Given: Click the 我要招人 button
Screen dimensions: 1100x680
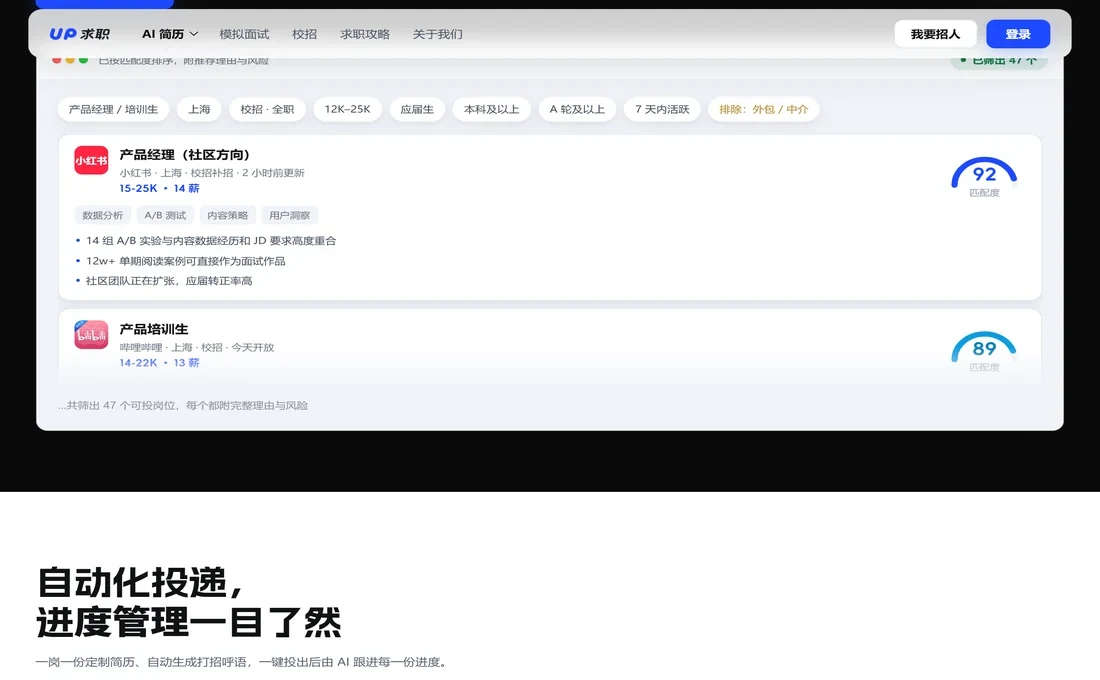Looking at the screenshot, I should pos(935,34).
